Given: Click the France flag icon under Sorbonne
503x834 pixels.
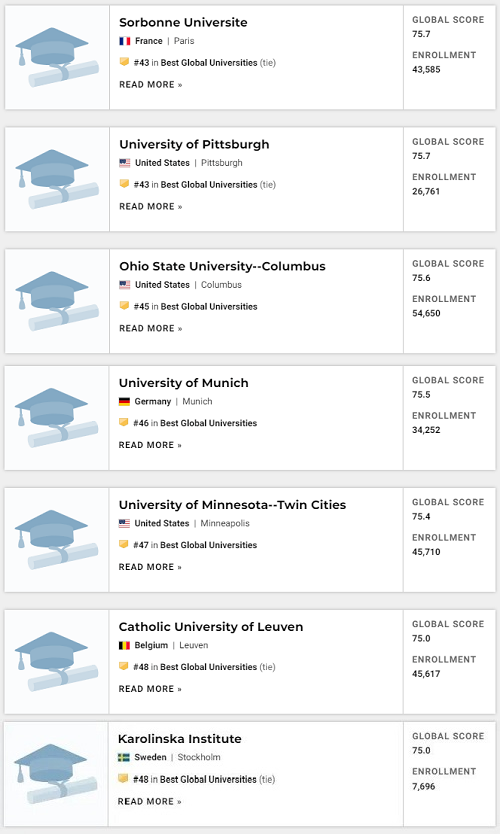Looking at the screenshot, I should pyautogui.click(x=124, y=41).
